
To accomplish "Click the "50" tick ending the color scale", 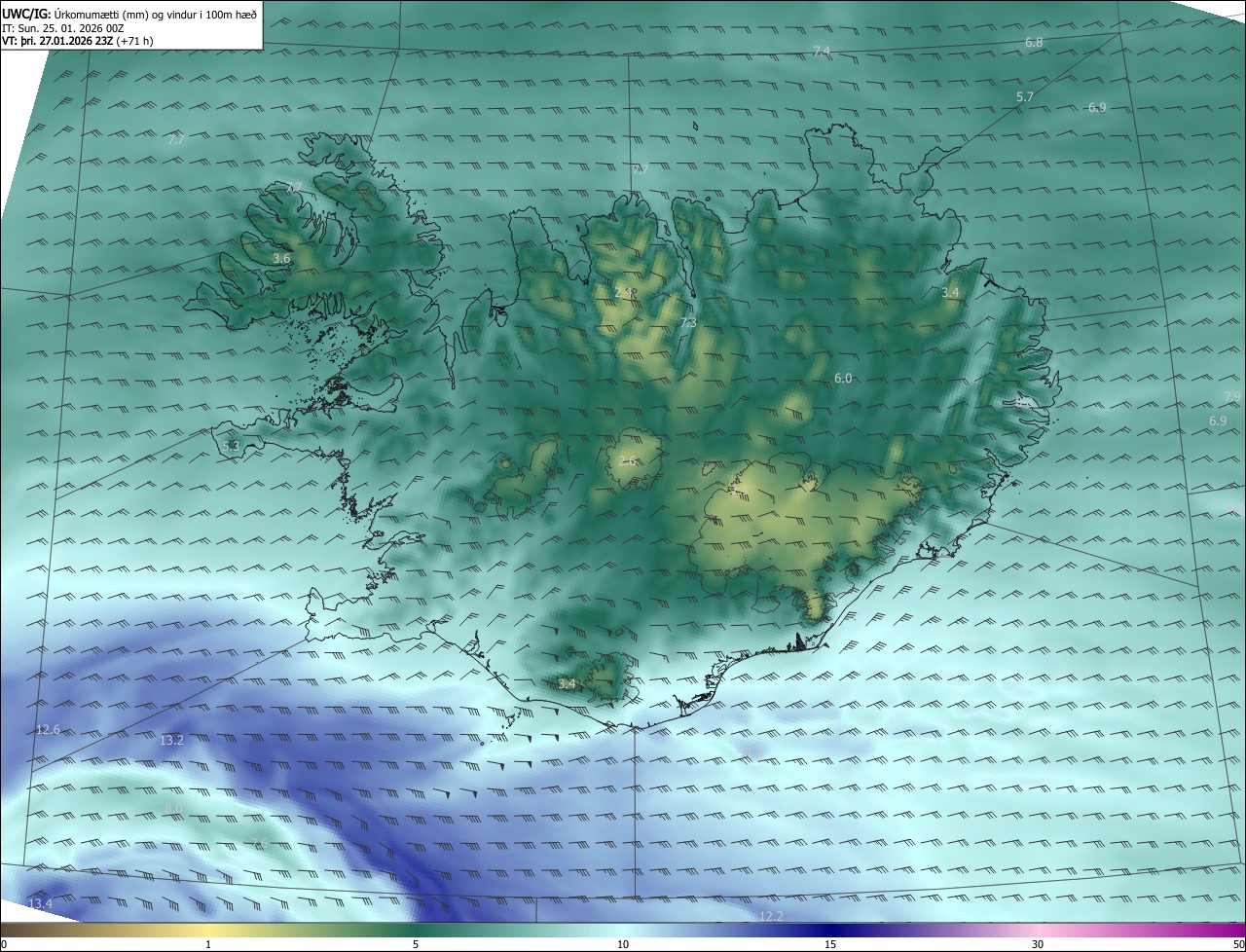I will [x=1238, y=944].
